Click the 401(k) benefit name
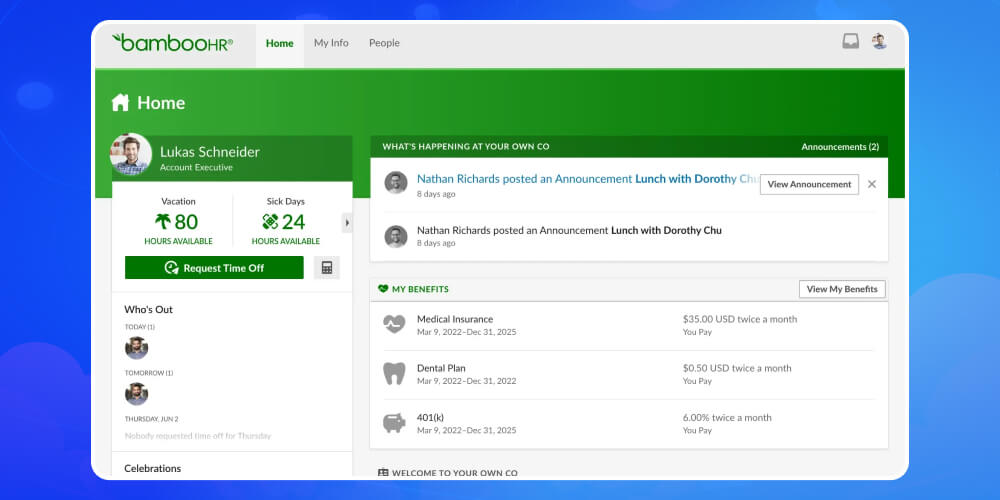The width and height of the screenshot is (1000, 500). (430, 417)
